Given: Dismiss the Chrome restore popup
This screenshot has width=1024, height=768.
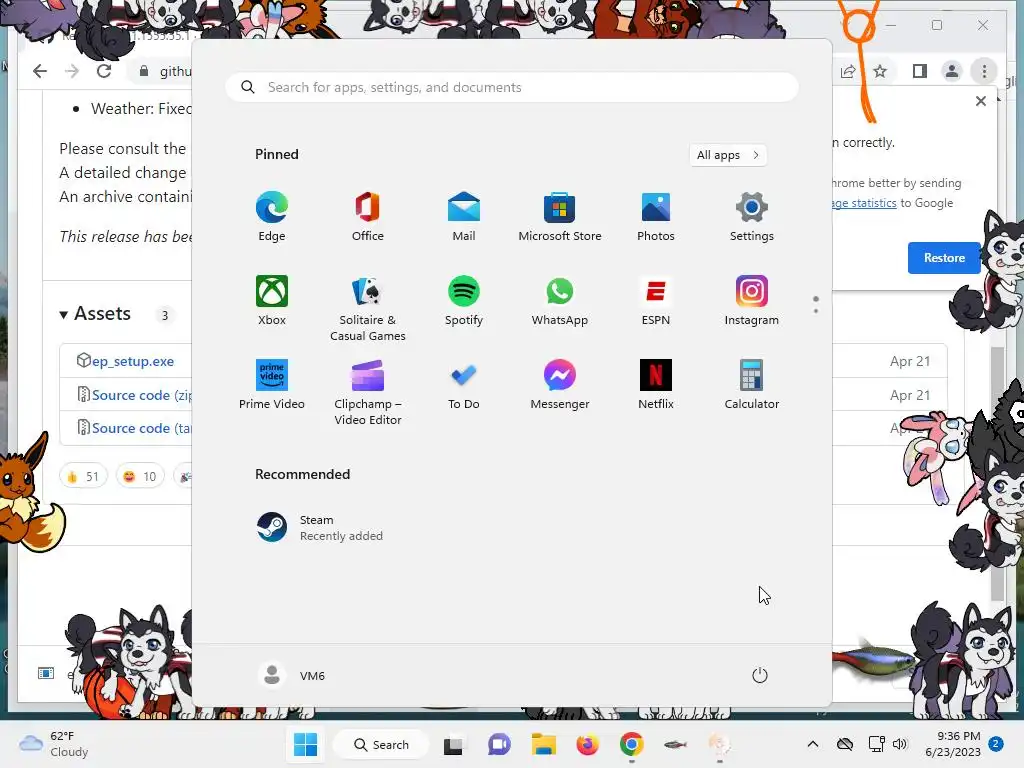Looking at the screenshot, I should point(981,101).
